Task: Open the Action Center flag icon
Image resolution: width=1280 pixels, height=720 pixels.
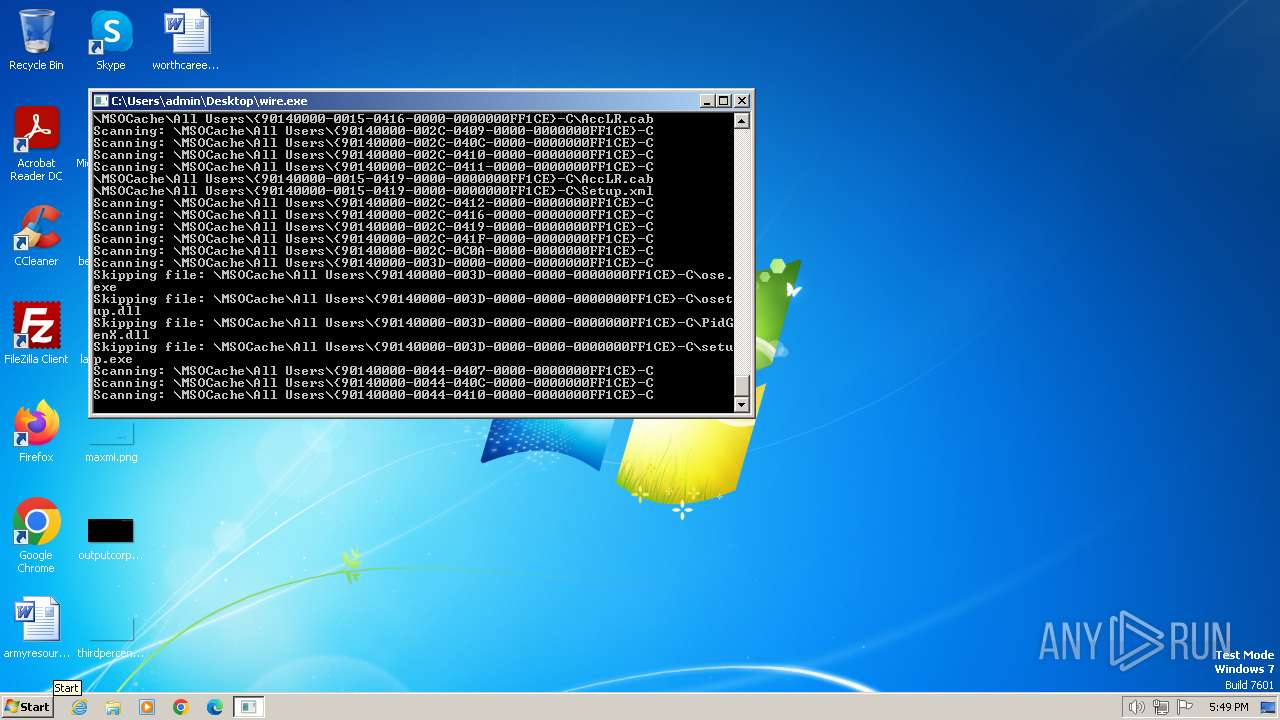Action: [x=1185, y=707]
